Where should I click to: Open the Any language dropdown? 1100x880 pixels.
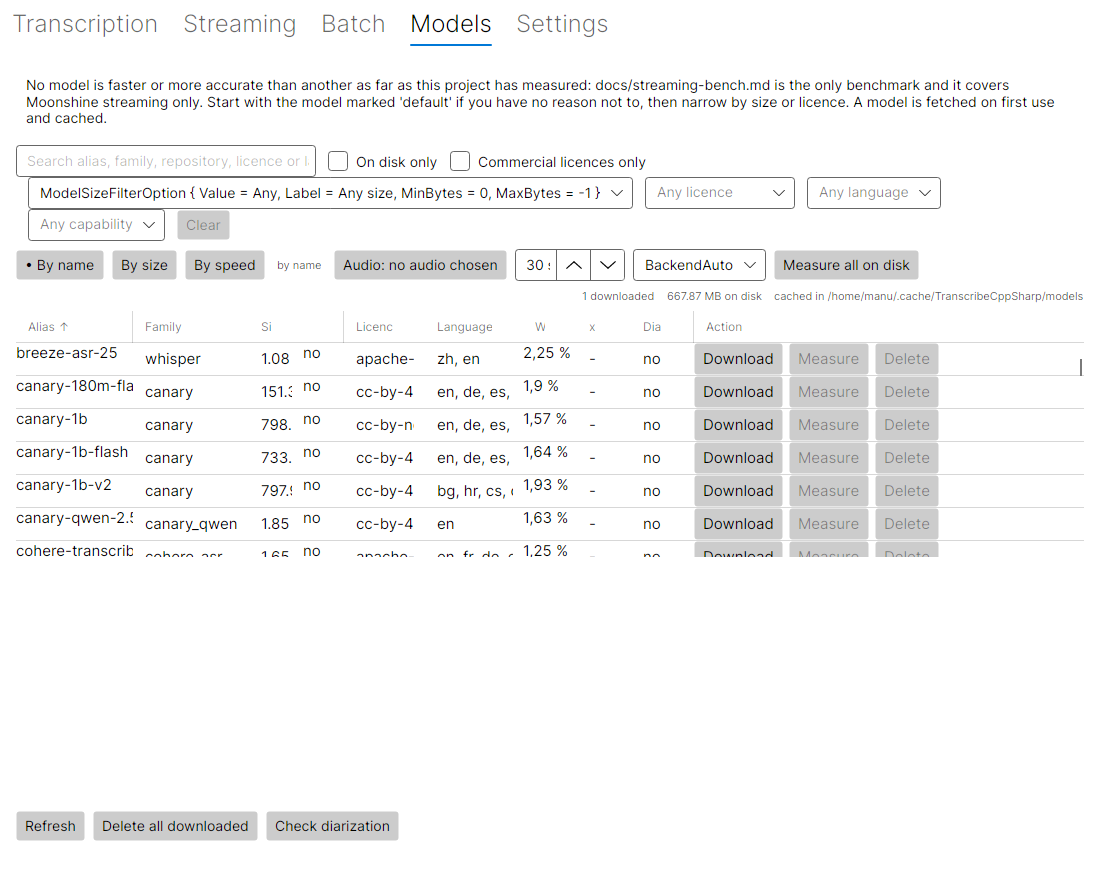point(873,193)
